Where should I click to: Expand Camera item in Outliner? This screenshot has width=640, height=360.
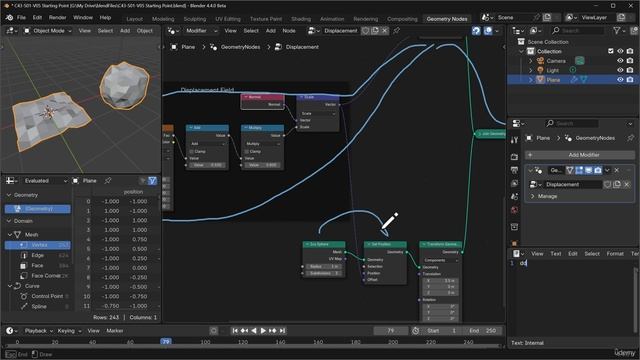(x=531, y=61)
